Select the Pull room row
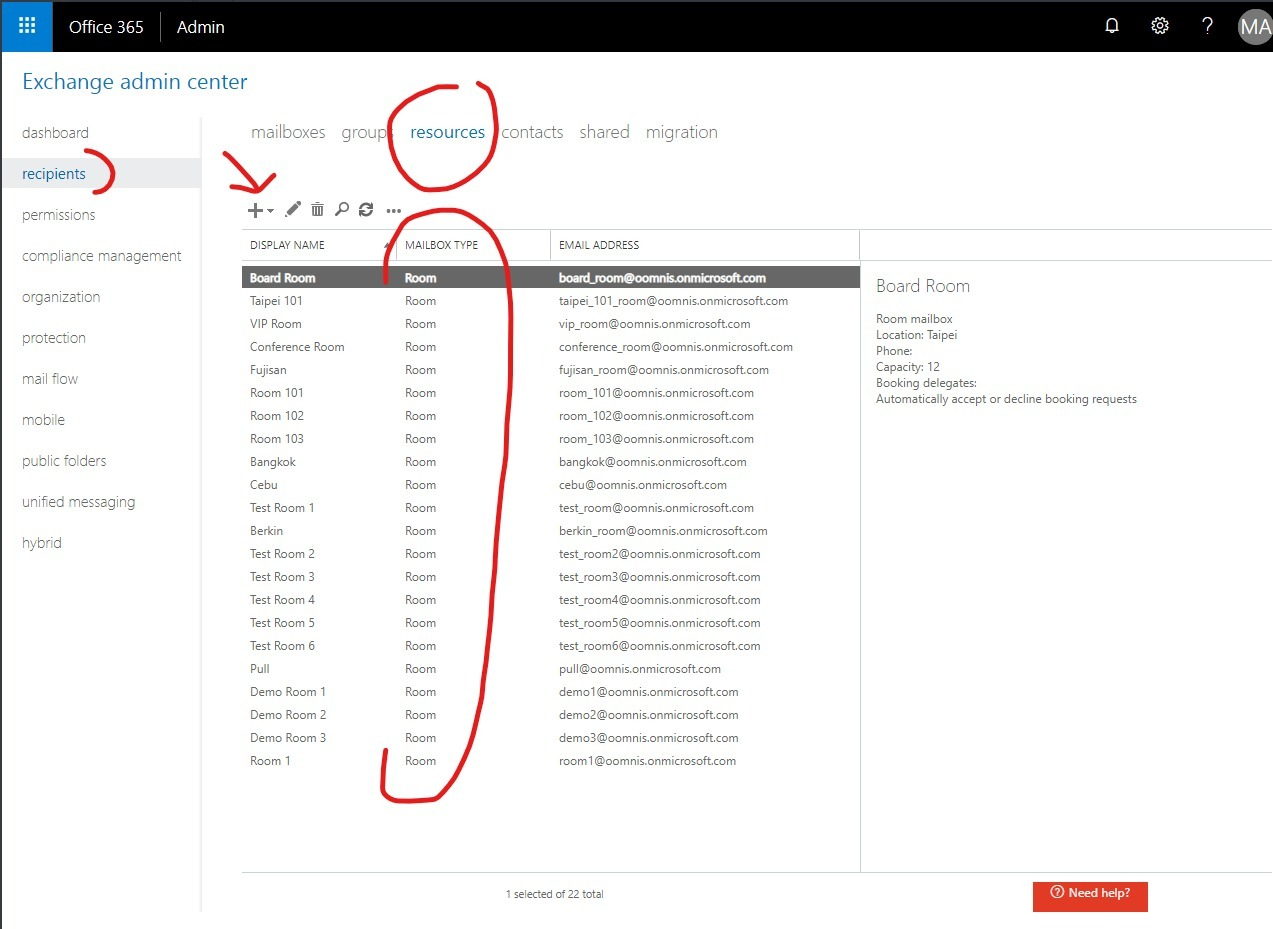1273x929 pixels. pos(551,669)
